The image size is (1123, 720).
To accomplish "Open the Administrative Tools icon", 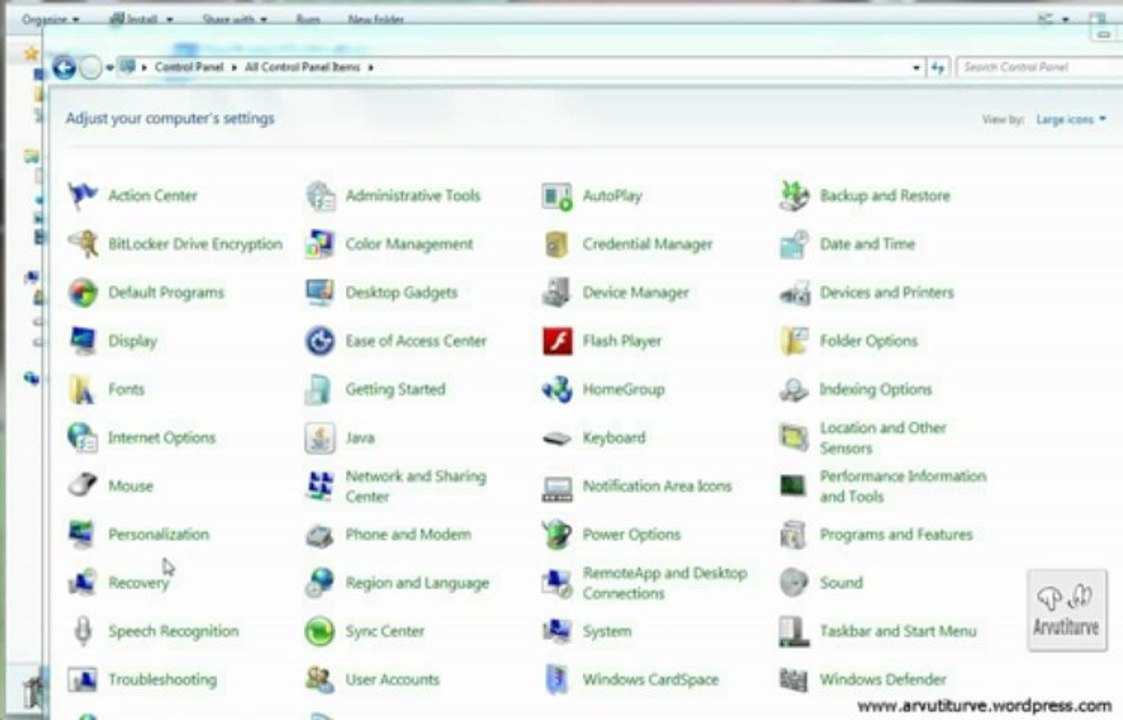I will tap(320, 196).
